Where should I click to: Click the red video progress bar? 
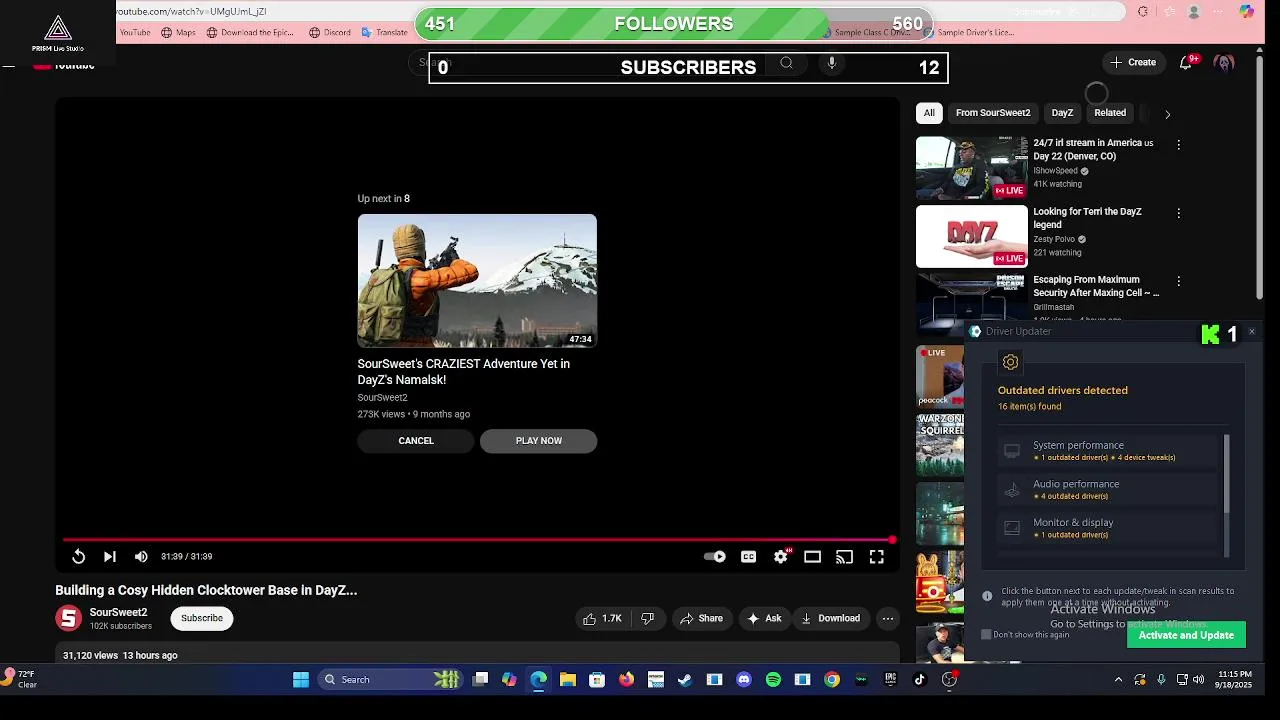[x=477, y=540]
